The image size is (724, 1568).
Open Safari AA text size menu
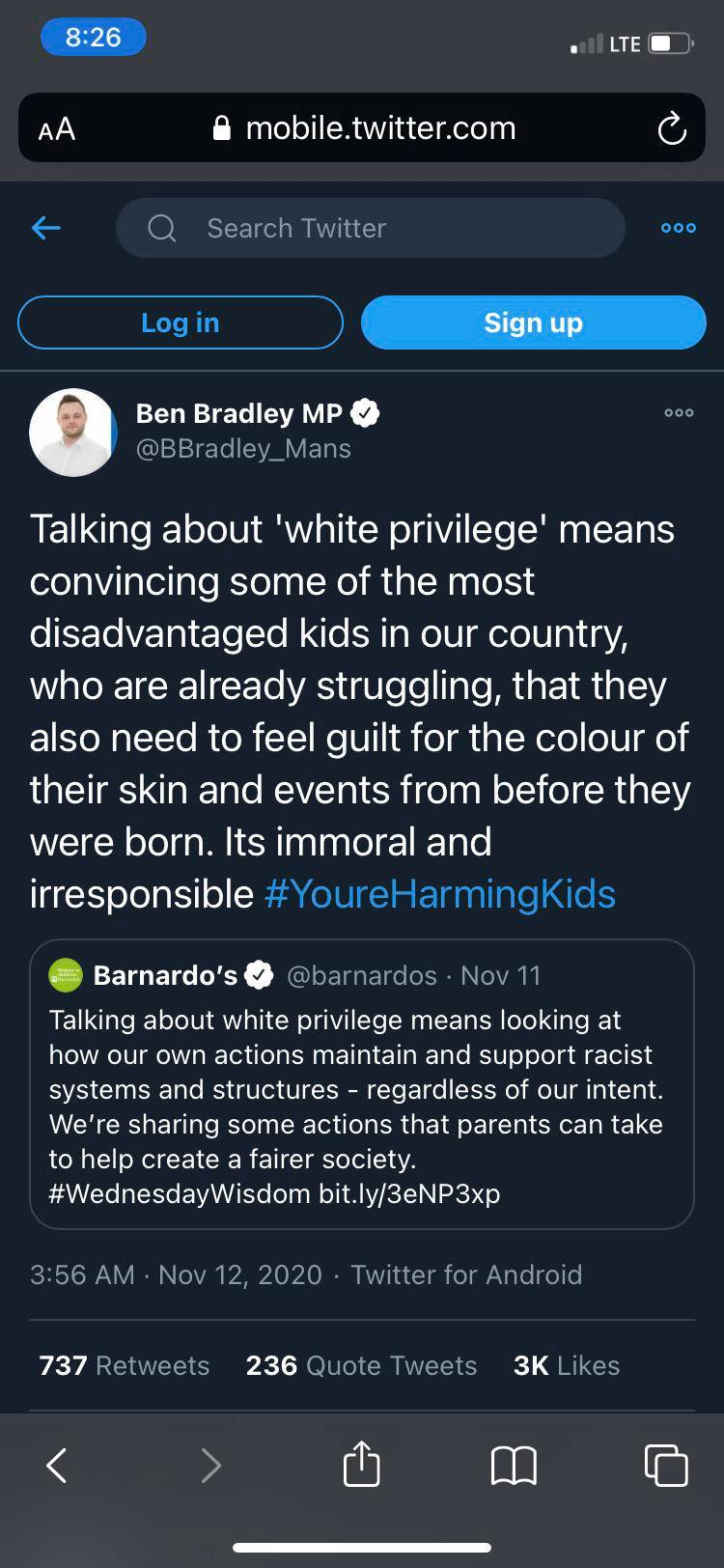coord(57,128)
